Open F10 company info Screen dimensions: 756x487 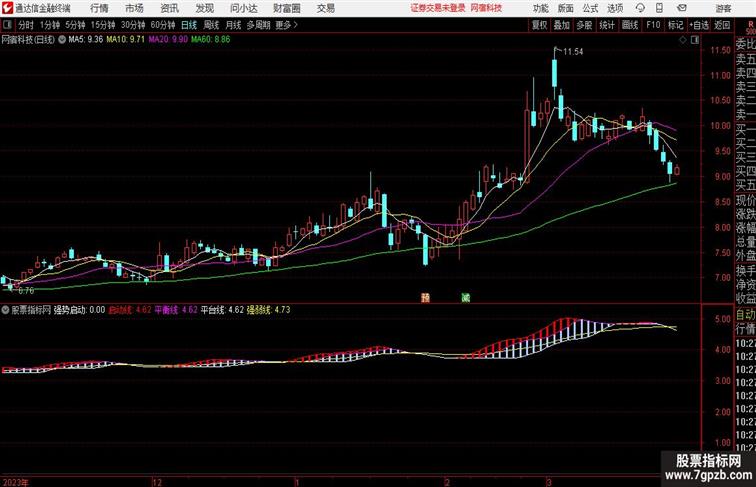(653, 25)
